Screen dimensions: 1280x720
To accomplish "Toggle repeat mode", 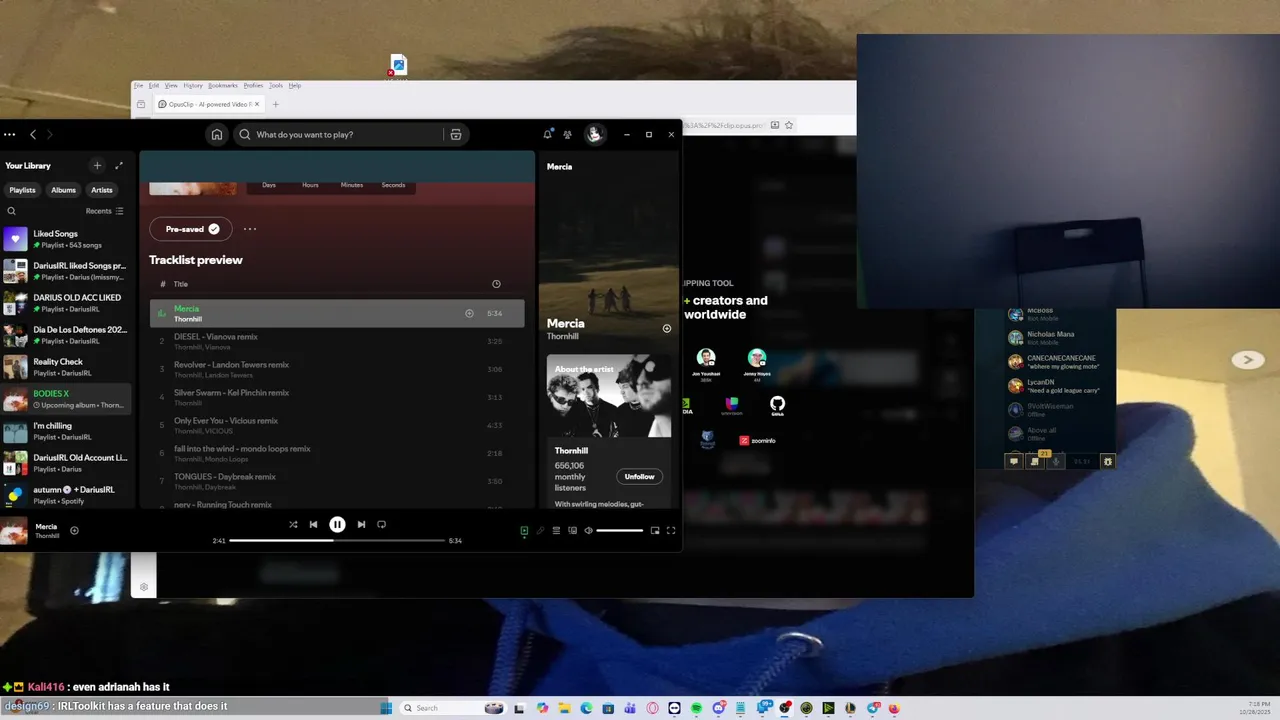I will click(381, 524).
